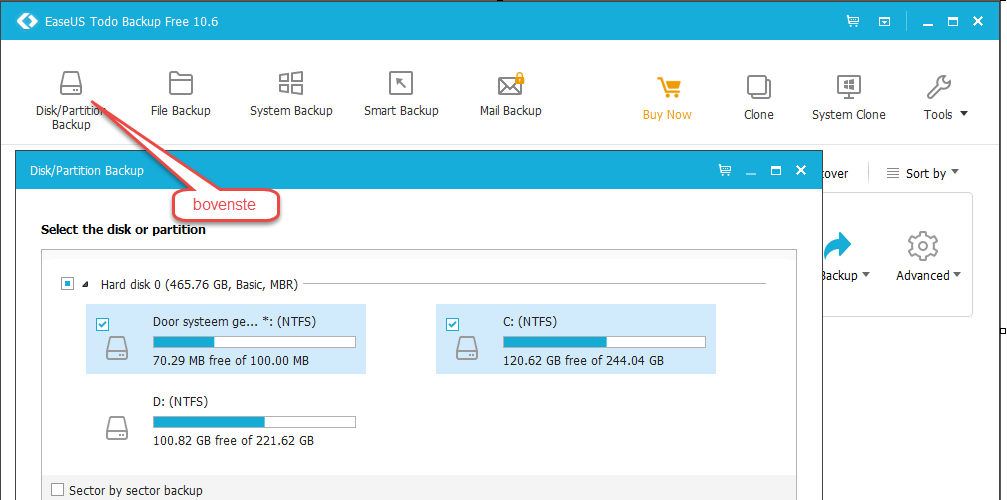Click the Disk/Partition Backup toolbar item
The height and width of the screenshot is (500, 1007).
click(71, 100)
